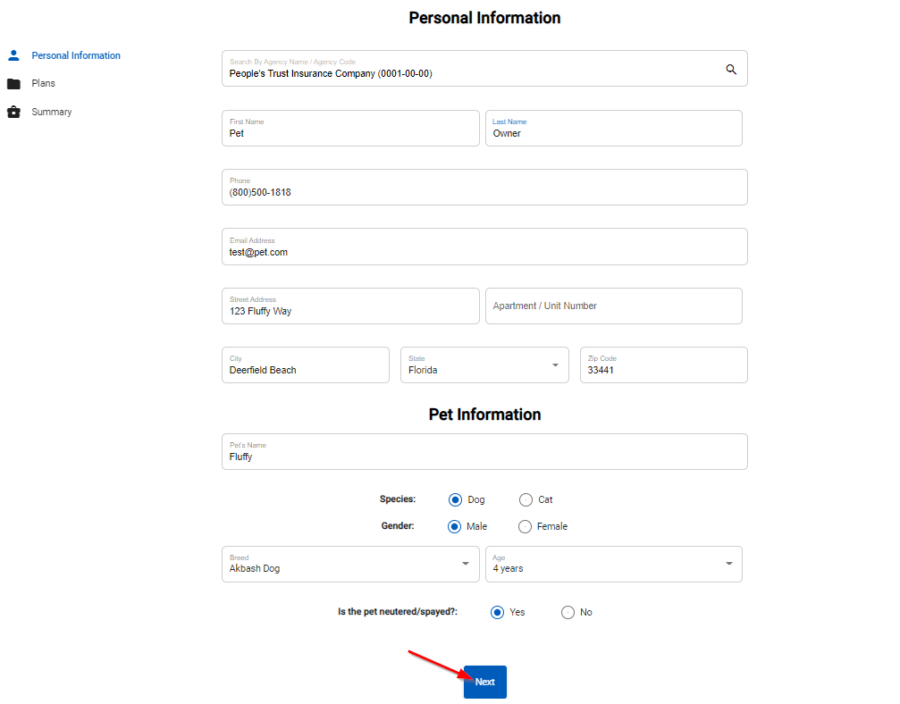This screenshot has width=900, height=704.
Task: Click the Next button
Action: 484,681
